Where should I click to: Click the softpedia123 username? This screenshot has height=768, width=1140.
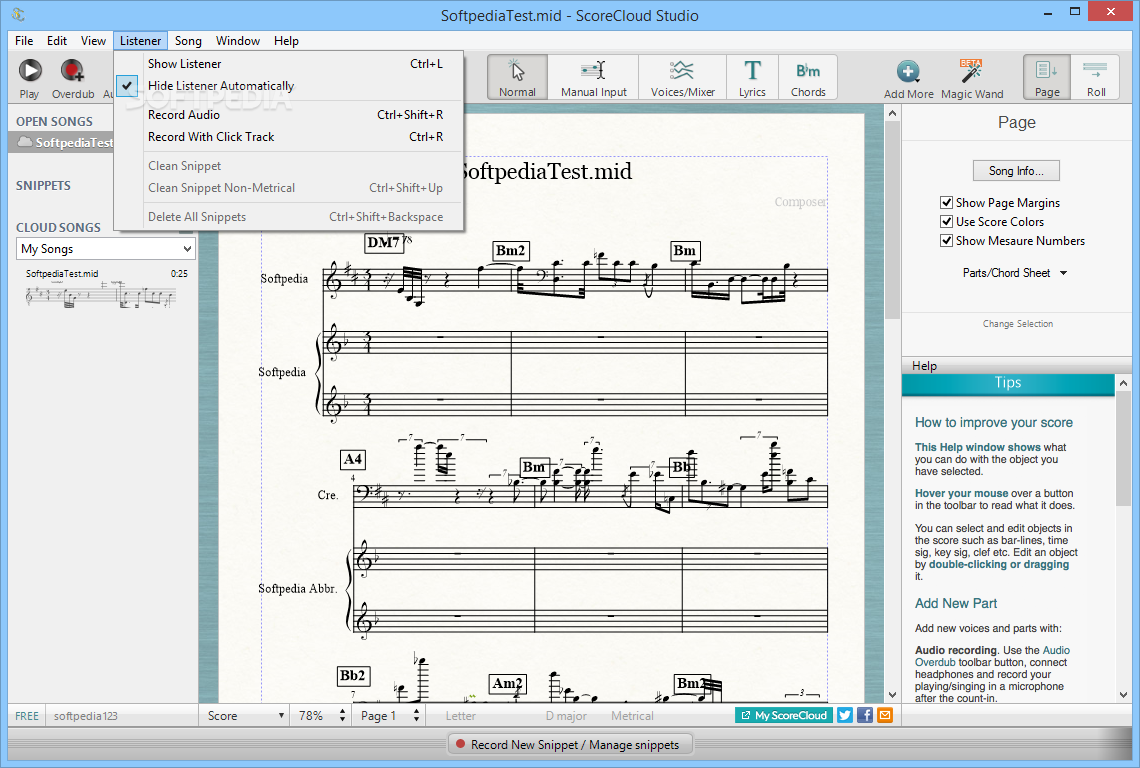click(x=85, y=716)
